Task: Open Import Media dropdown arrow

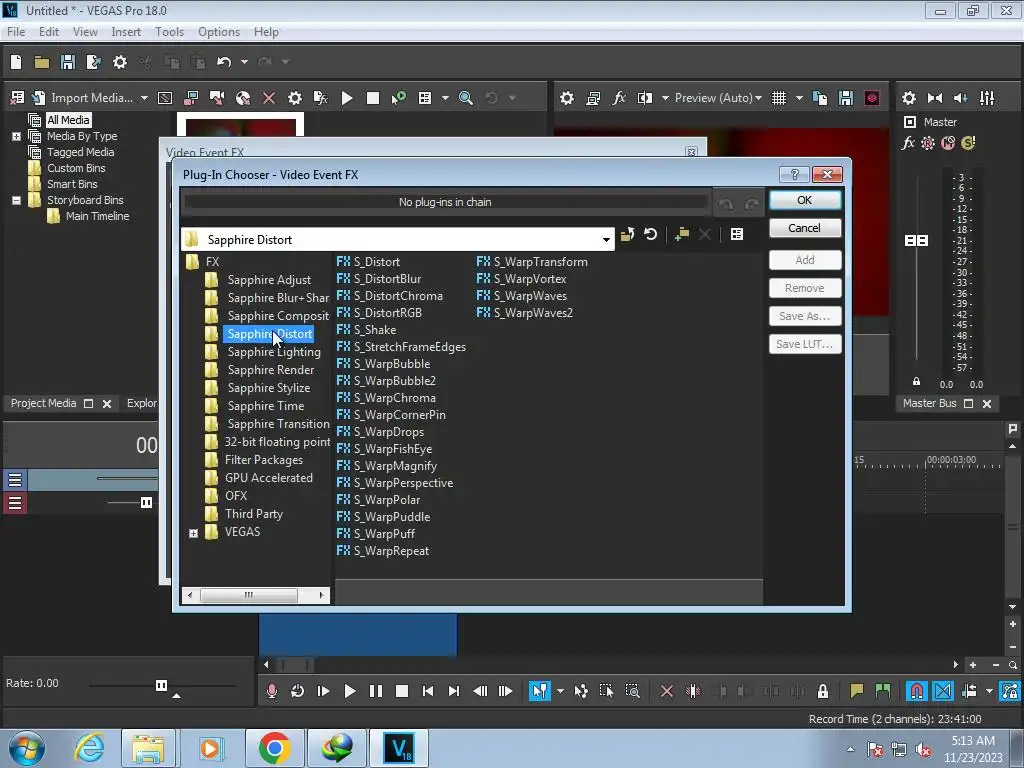Action: [x=144, y=98]
